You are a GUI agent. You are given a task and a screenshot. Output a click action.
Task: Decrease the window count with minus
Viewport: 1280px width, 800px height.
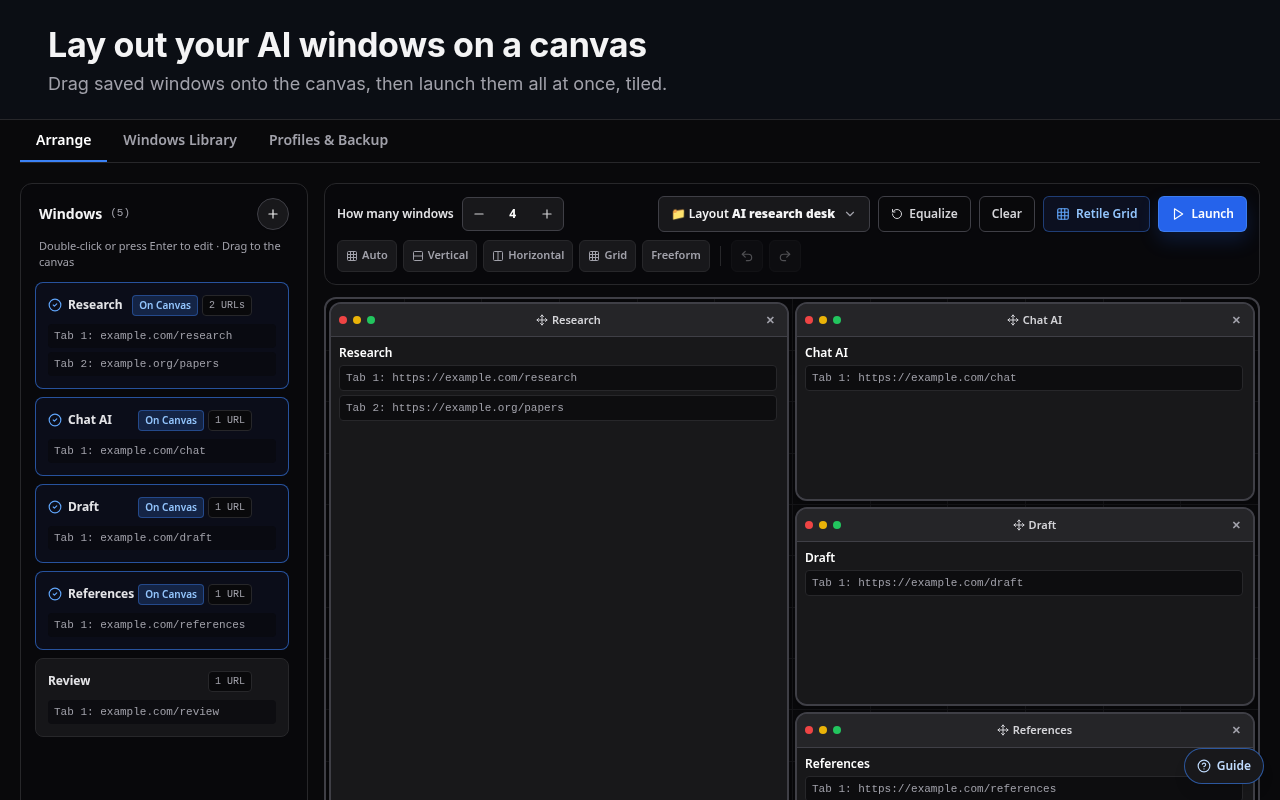(479, 214)
